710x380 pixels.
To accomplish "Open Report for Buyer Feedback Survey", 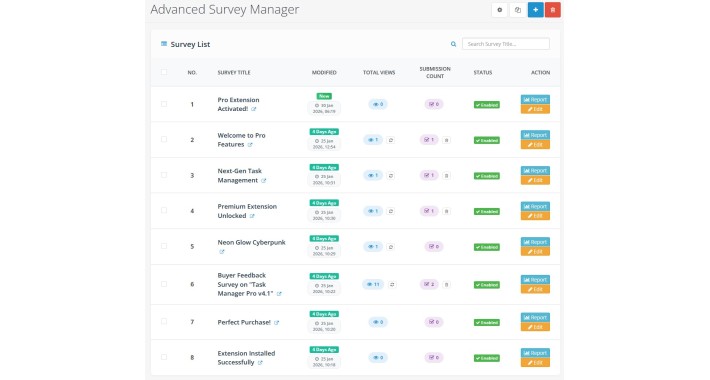I will (535, 279).
